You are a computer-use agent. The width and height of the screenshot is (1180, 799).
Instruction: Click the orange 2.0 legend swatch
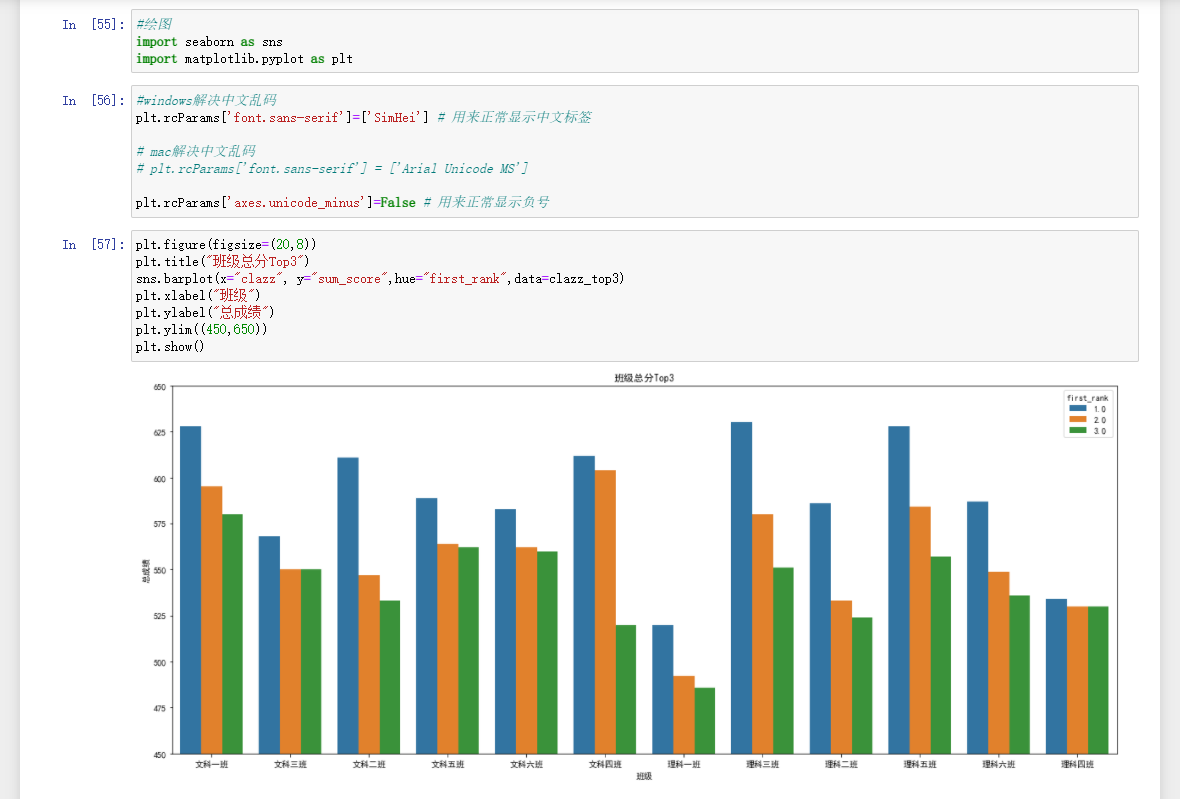click(1078, 420)
